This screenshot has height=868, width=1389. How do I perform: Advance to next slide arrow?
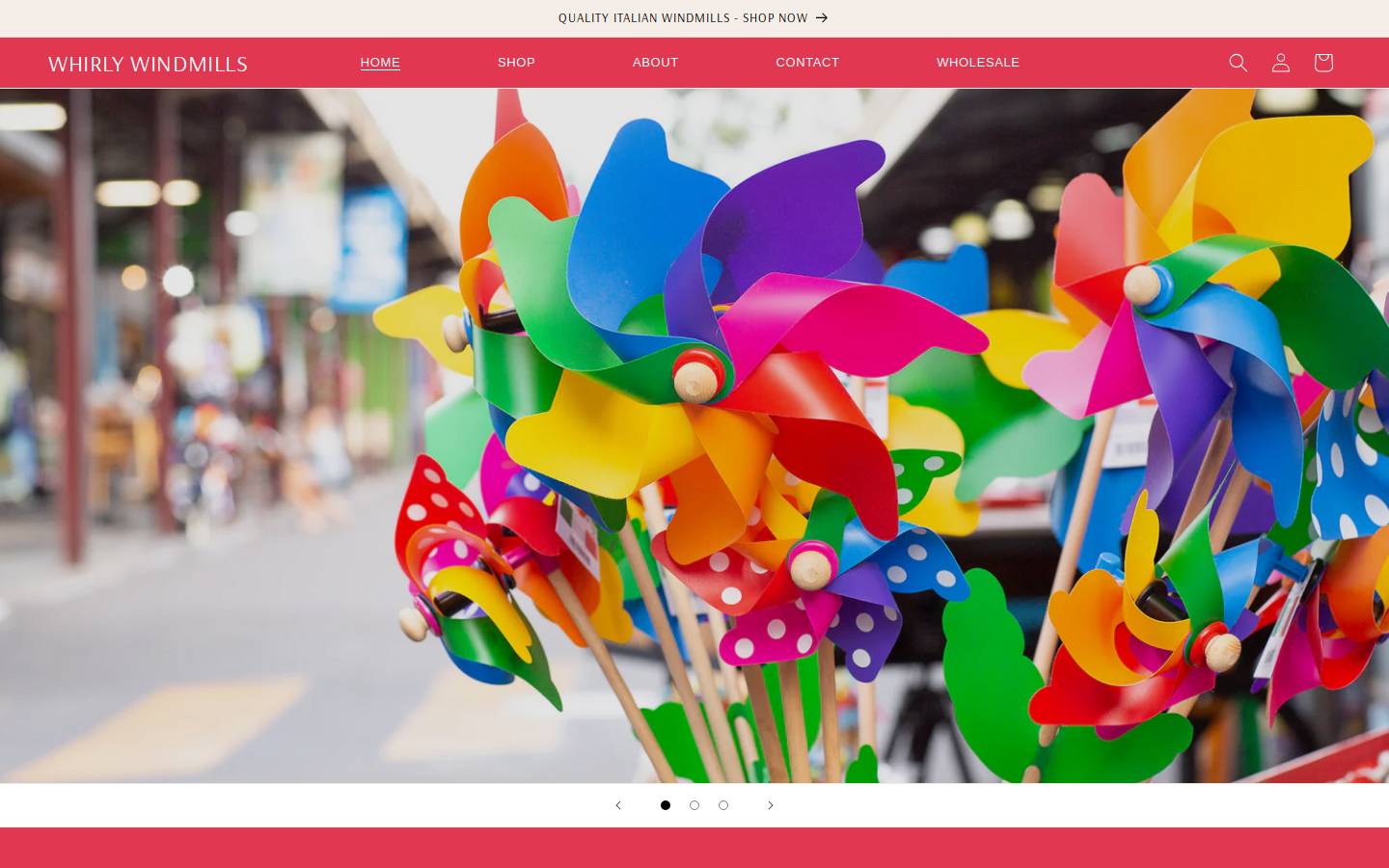[x=770, y=805]
